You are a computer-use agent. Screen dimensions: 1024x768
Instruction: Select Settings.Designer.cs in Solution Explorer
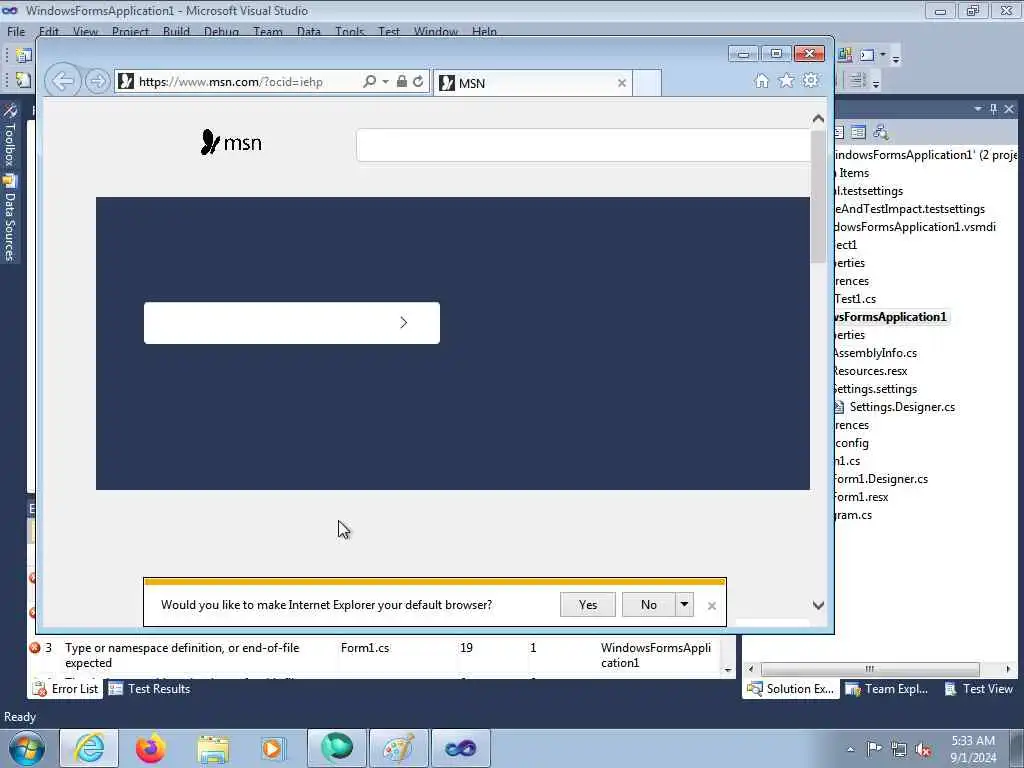(x=902, y=407)
